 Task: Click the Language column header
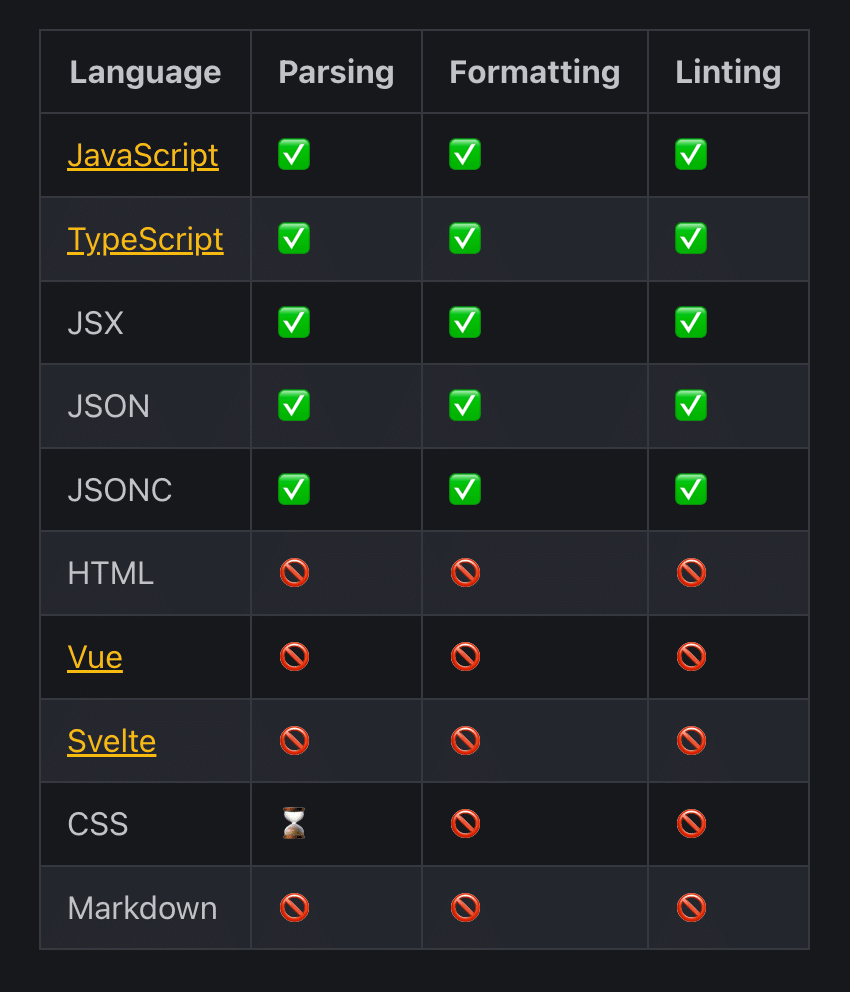145,71
